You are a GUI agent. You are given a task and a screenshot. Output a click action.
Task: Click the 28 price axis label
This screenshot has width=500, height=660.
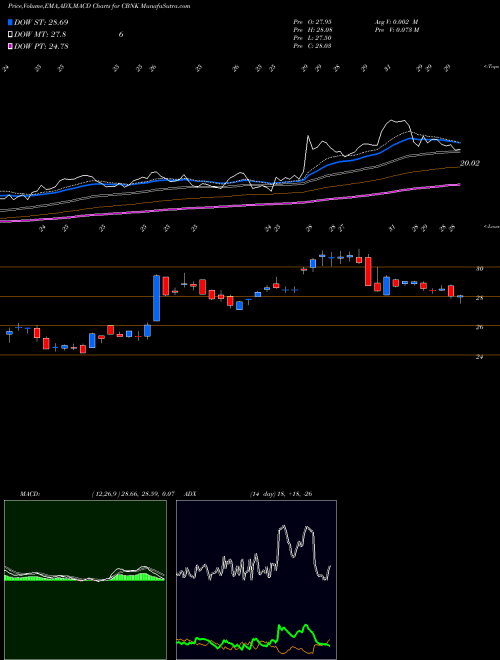[x=480, y=298]
